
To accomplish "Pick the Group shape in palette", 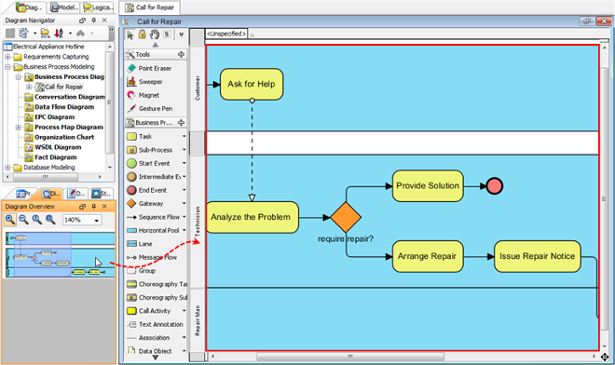I will [x=142, y=271].
